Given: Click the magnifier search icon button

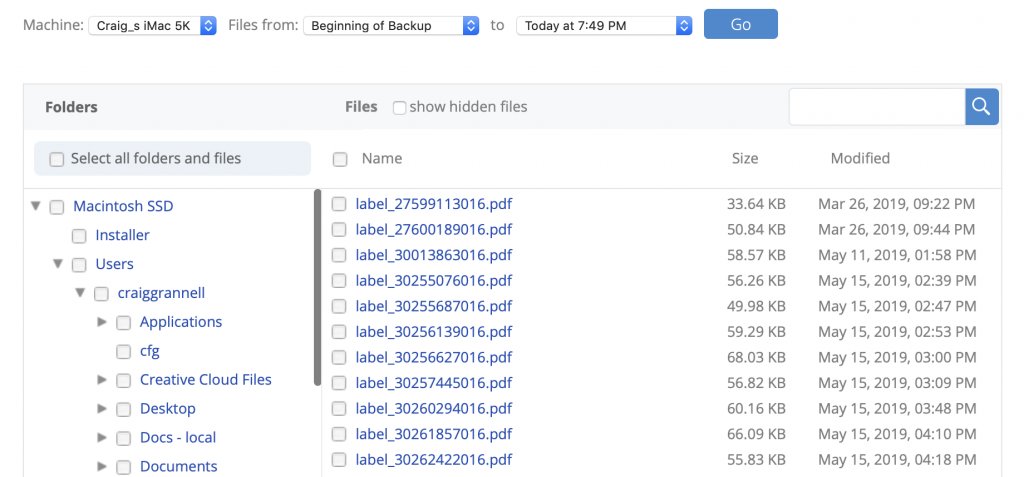Looking at the screenshot, I should pyautogui.click(x=982, y=107).
